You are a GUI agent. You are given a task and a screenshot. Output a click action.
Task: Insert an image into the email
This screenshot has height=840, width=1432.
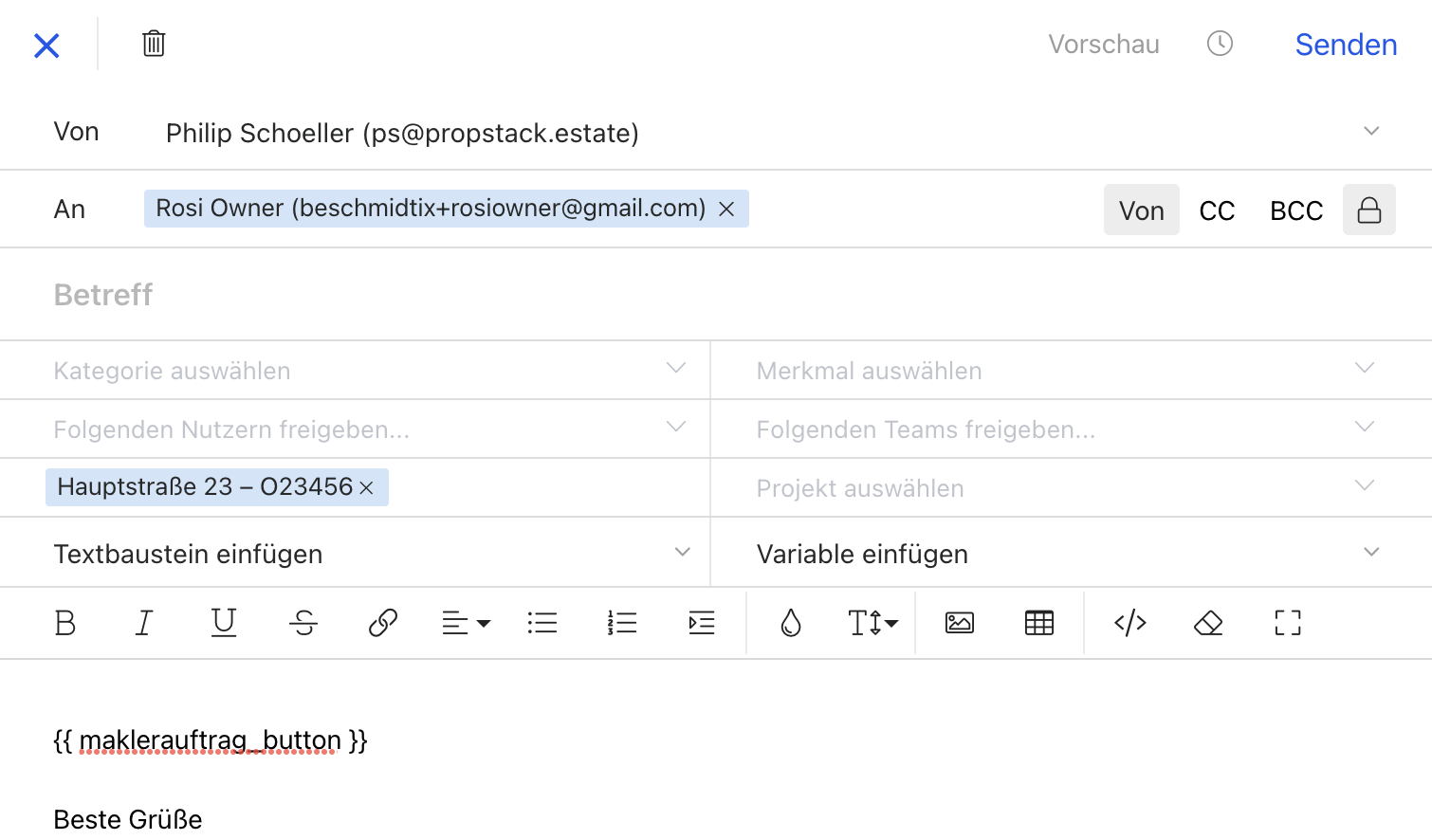click(x=960, y=623)
